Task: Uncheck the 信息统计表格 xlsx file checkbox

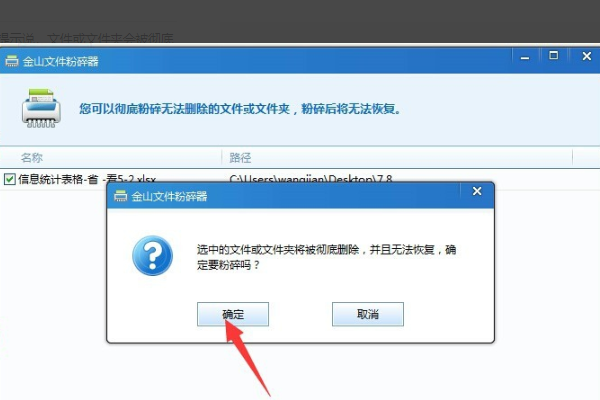Action: point(9,179)
